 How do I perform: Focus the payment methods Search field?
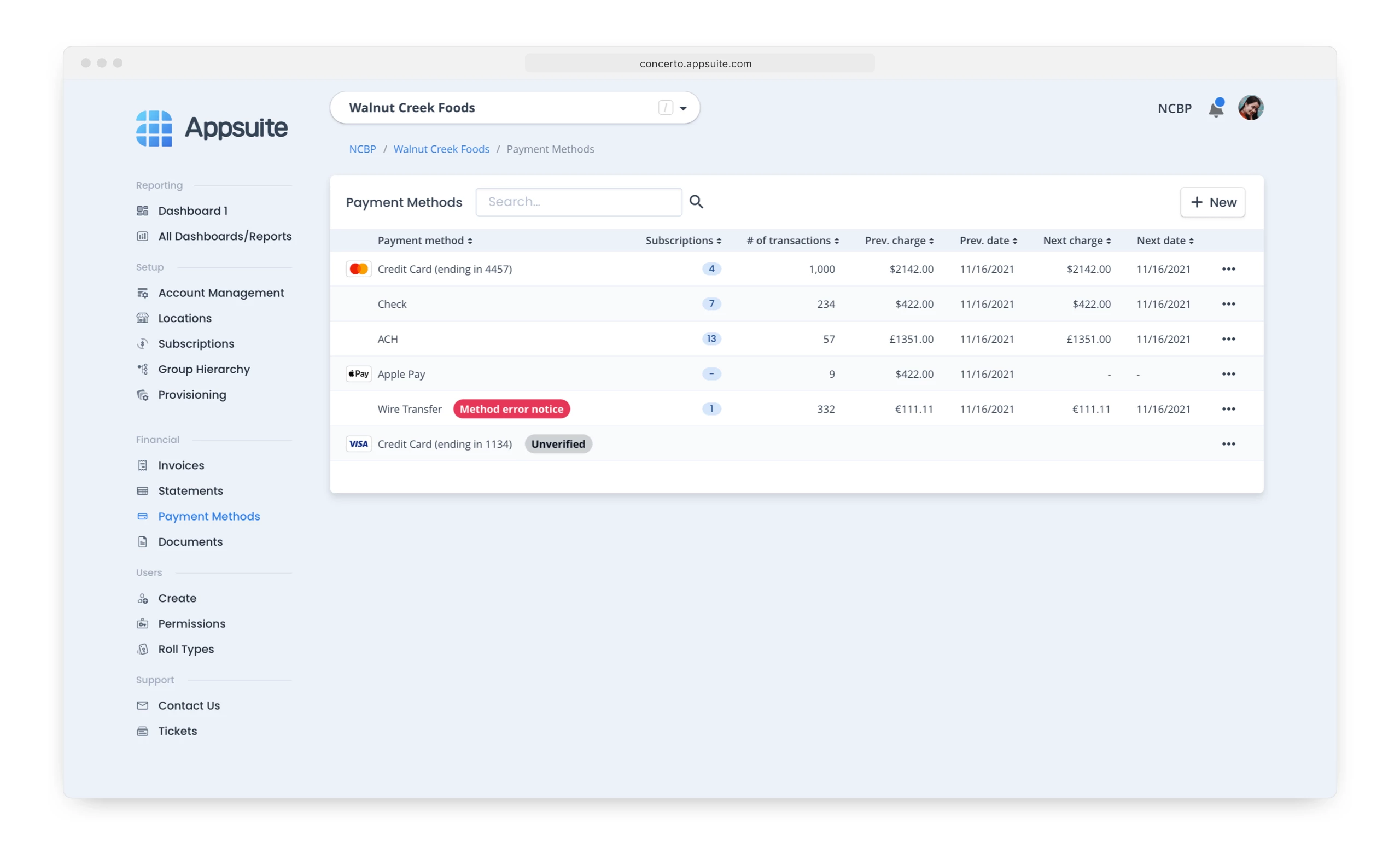(x=579, y=202)
